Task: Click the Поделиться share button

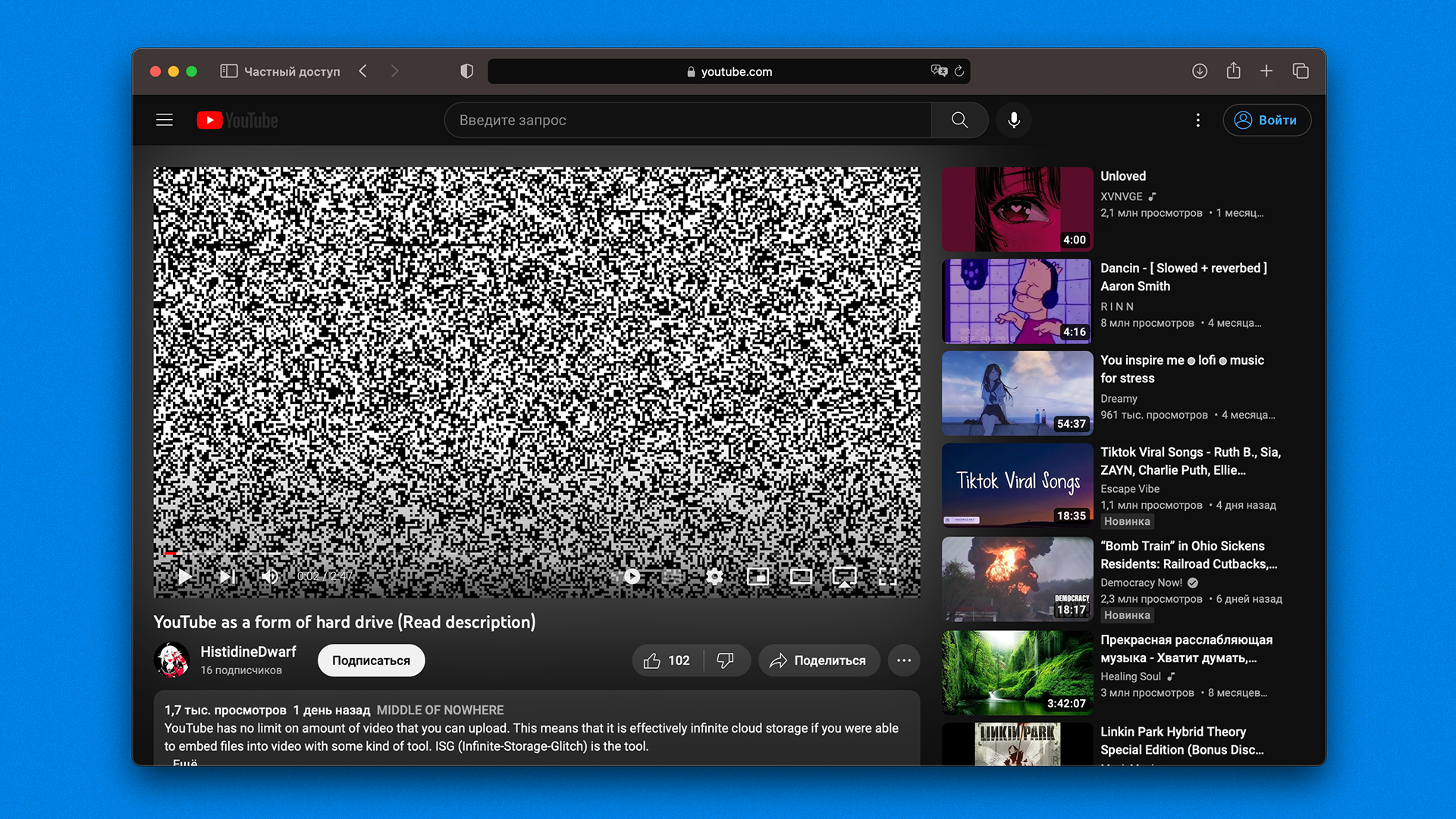Action: point(818,661)
